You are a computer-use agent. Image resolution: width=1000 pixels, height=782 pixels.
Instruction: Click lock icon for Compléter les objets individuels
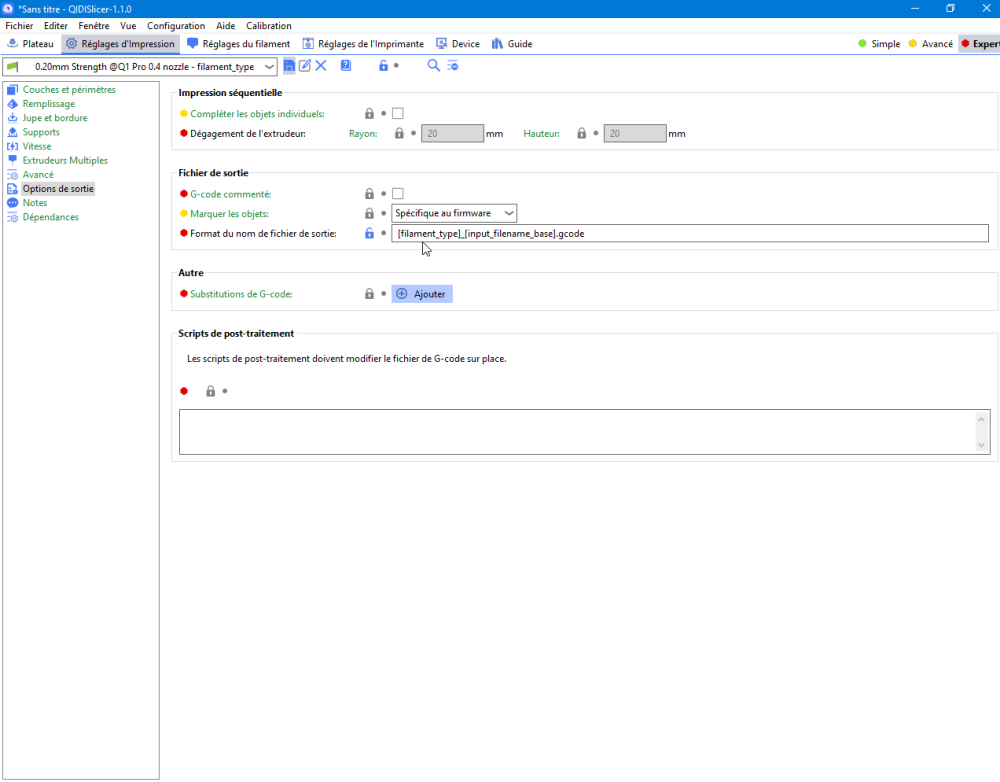click(369, 114)
